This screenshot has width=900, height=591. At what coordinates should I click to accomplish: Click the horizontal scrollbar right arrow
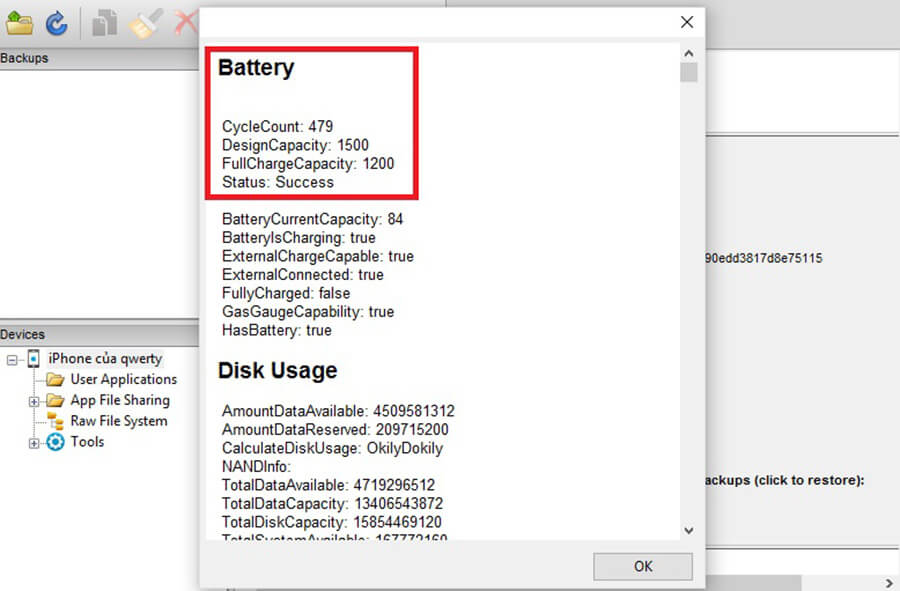coord(889,583)
